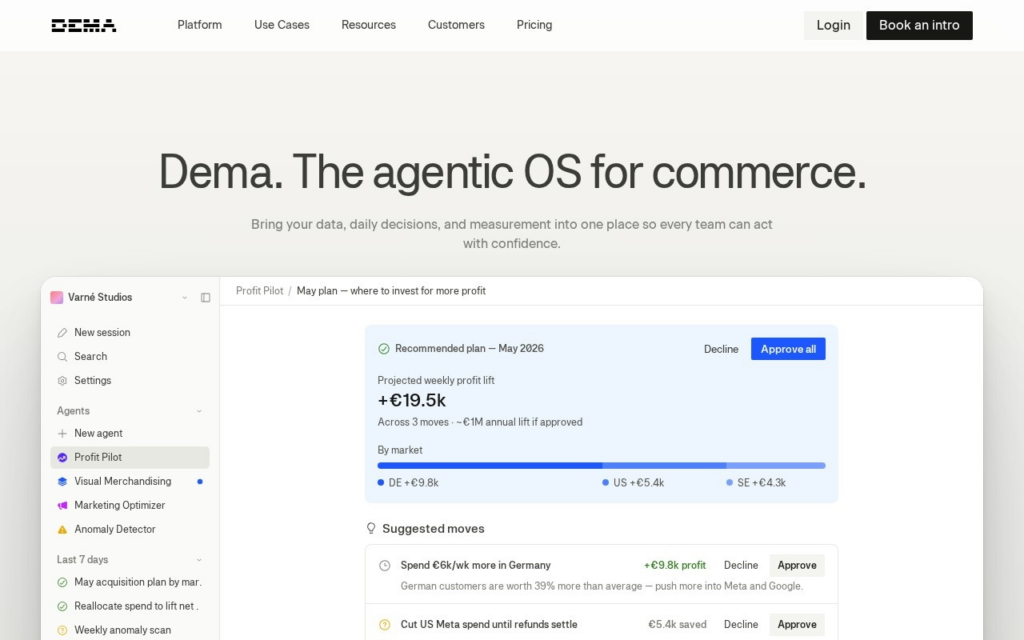Viewport: 1024px width, 640px height.
Task: Click the blue dot beside Visual Merchandising
Action: (x=200, y=482)
